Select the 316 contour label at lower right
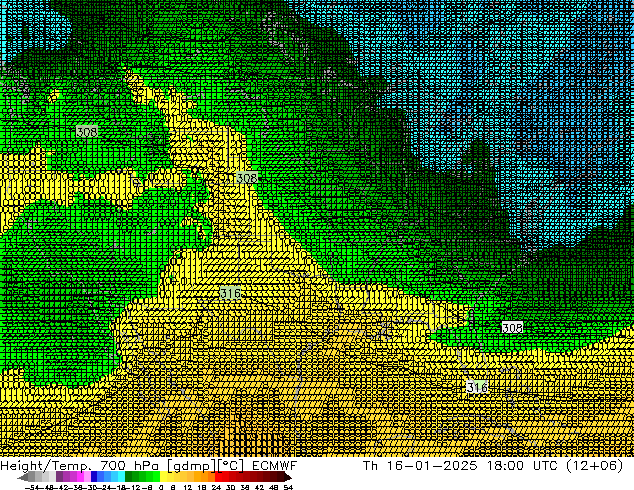 [477, 387]
